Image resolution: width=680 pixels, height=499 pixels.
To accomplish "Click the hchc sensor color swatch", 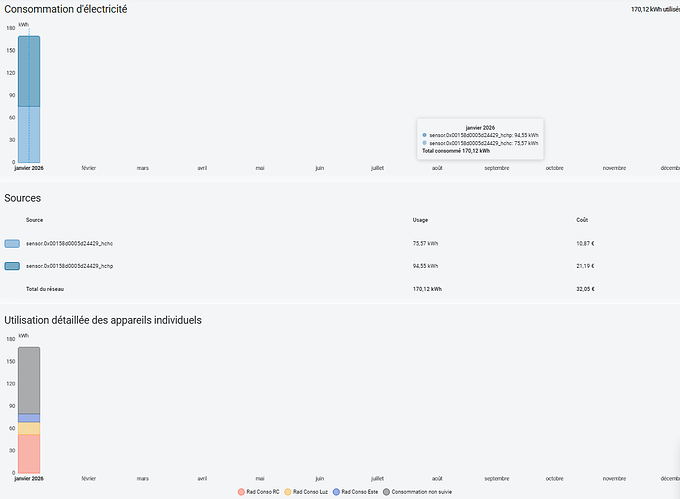I will (x=12, y=243).
